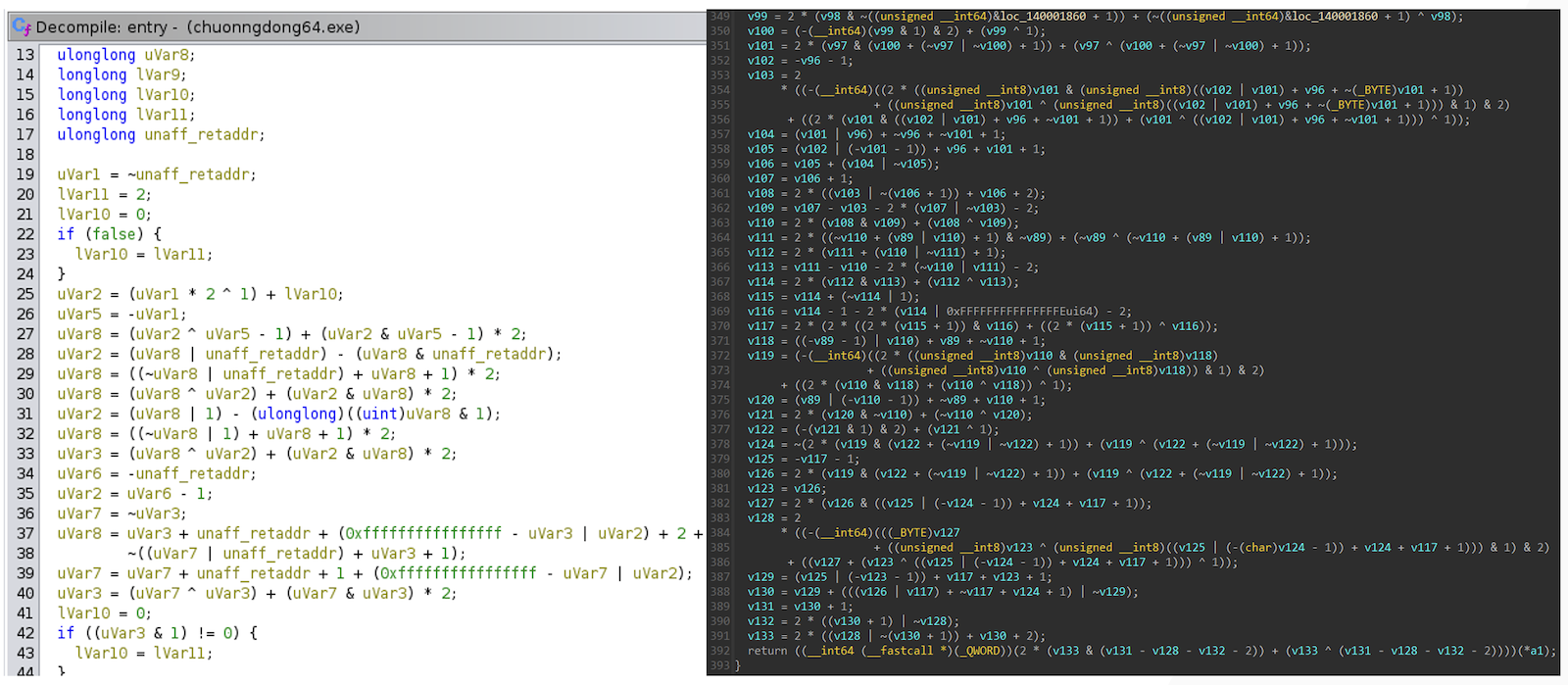Click line number 393 at function end
The width and height of the screenshot is (1568, 685).
(x=720, y=665)
